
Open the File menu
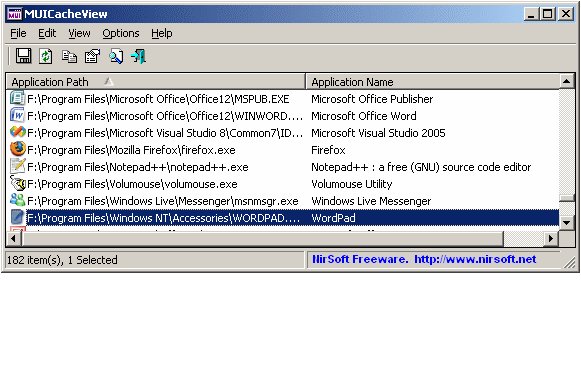[18, 33]
